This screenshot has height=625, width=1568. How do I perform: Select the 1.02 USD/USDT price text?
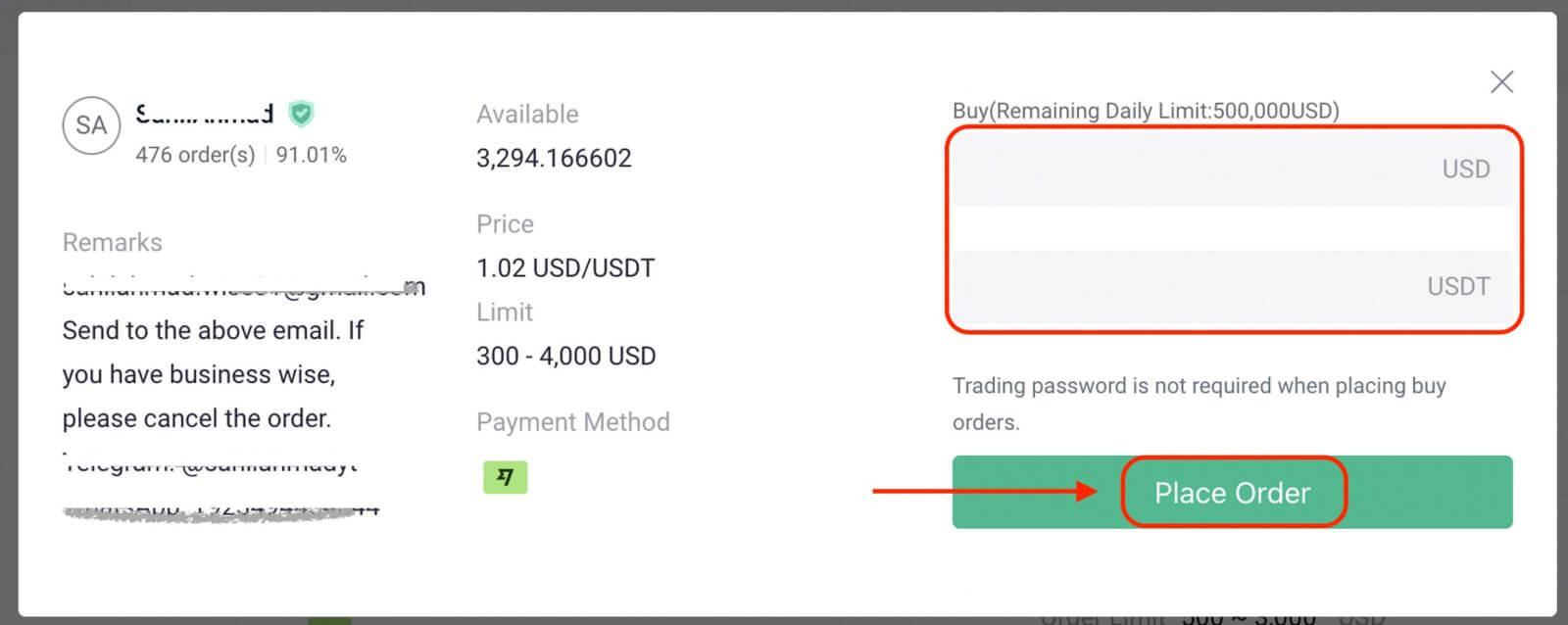(564, 267)
